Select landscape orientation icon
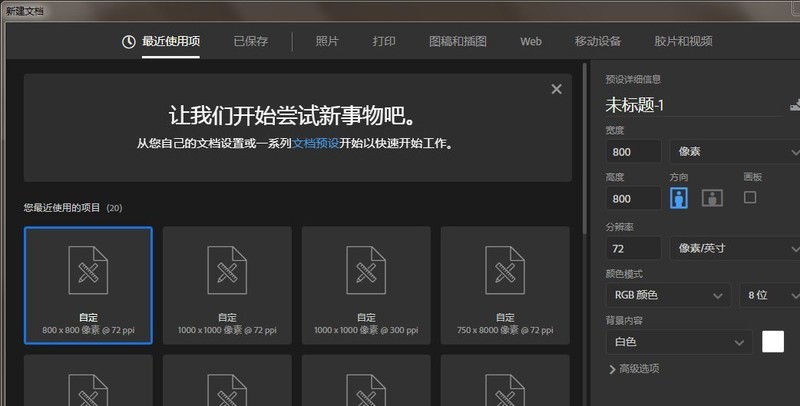800x406 pixels. tap(712, 198)
